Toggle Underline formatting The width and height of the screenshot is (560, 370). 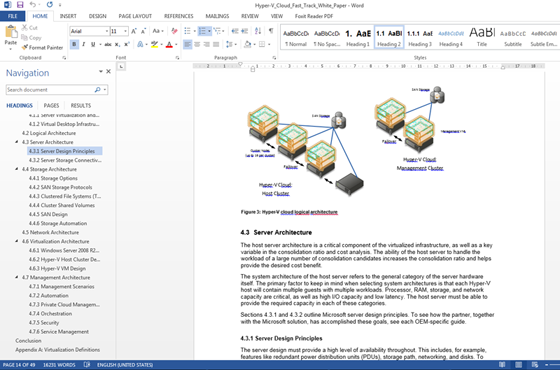tap(93, 44)
